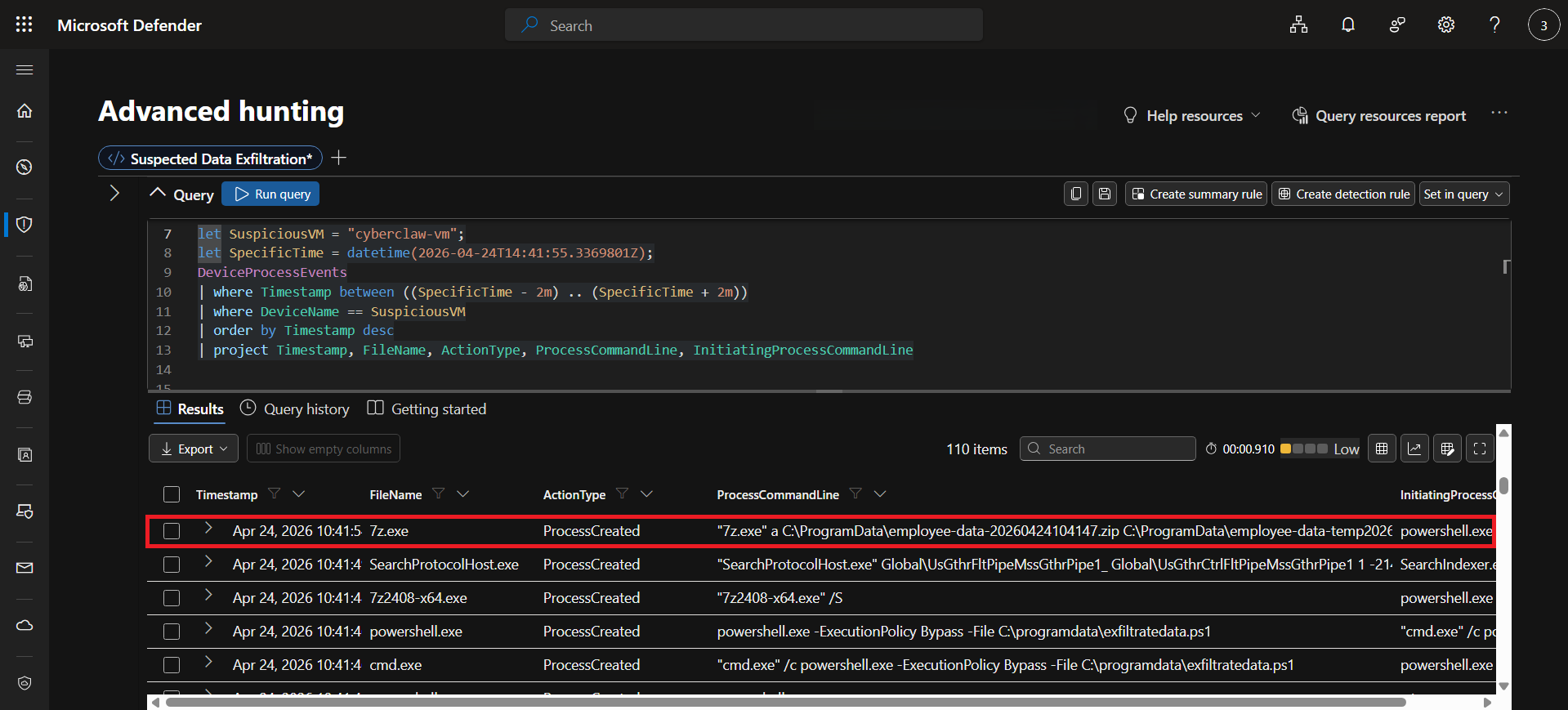Viewport: 1568px width, 710px height.
Task: Open FileName column sort menu
Action: pyautogui.click(x=463, y=493)
